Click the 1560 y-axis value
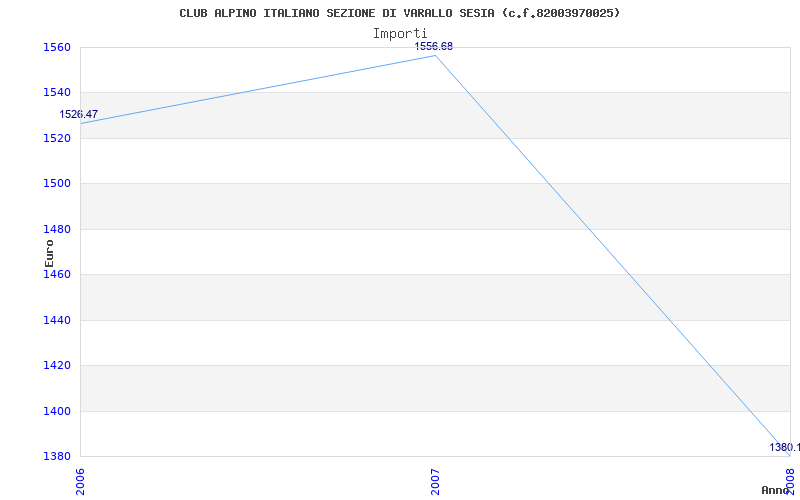 coord(56,47)
